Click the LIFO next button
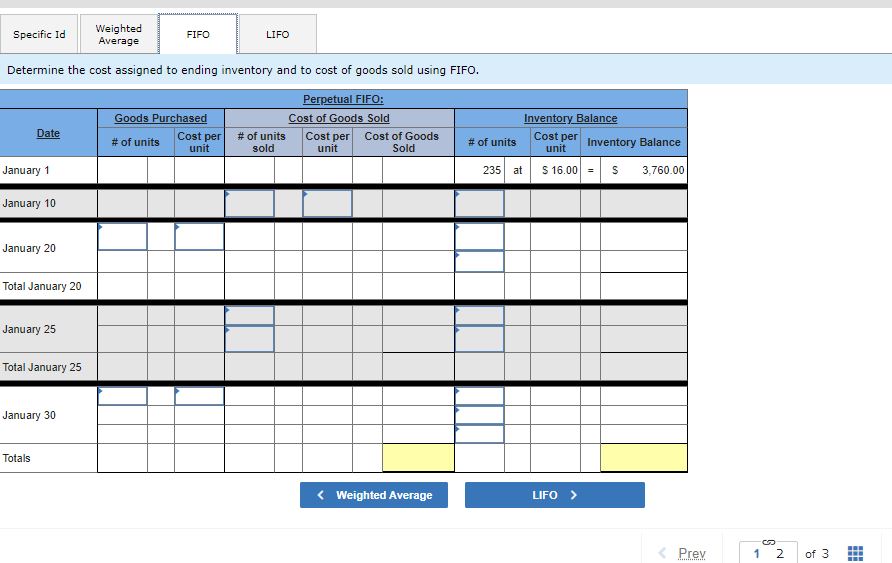 click(555, 495)
